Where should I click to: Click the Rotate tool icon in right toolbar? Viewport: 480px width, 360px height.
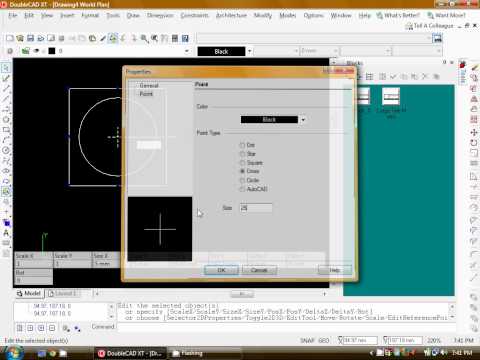[x=474, y=143]
